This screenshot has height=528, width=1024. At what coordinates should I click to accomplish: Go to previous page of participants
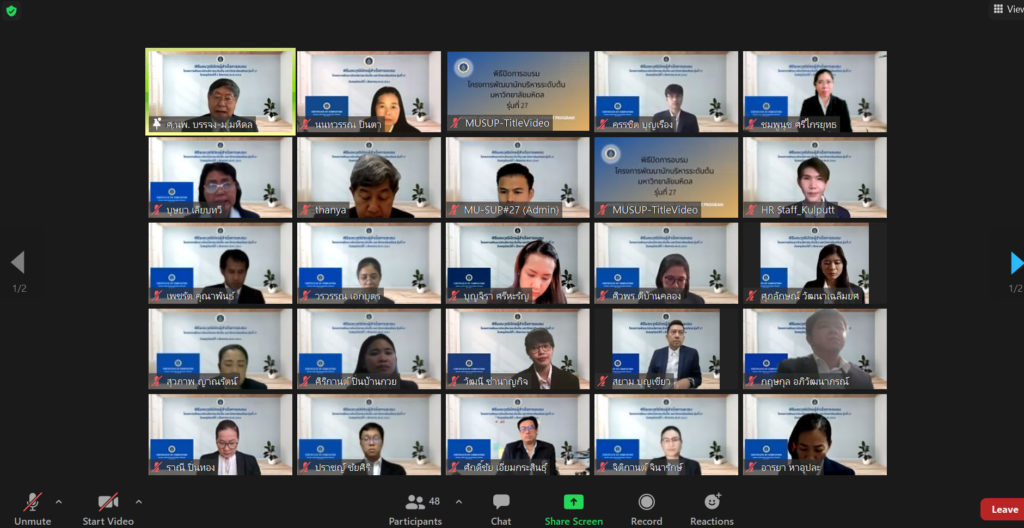pyautogui.click(x=17, y=263)
